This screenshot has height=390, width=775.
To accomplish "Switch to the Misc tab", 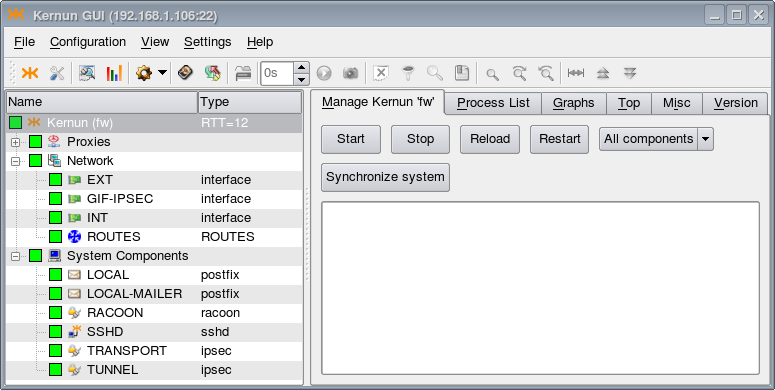I will 677,103.
